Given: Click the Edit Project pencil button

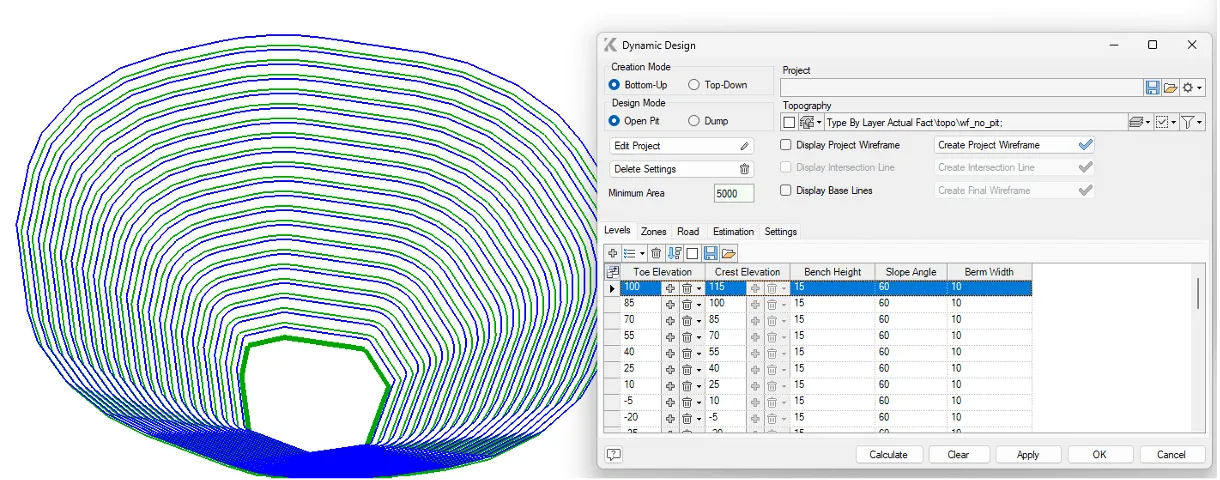Looking at the screenshot, I should coord(681,146).
